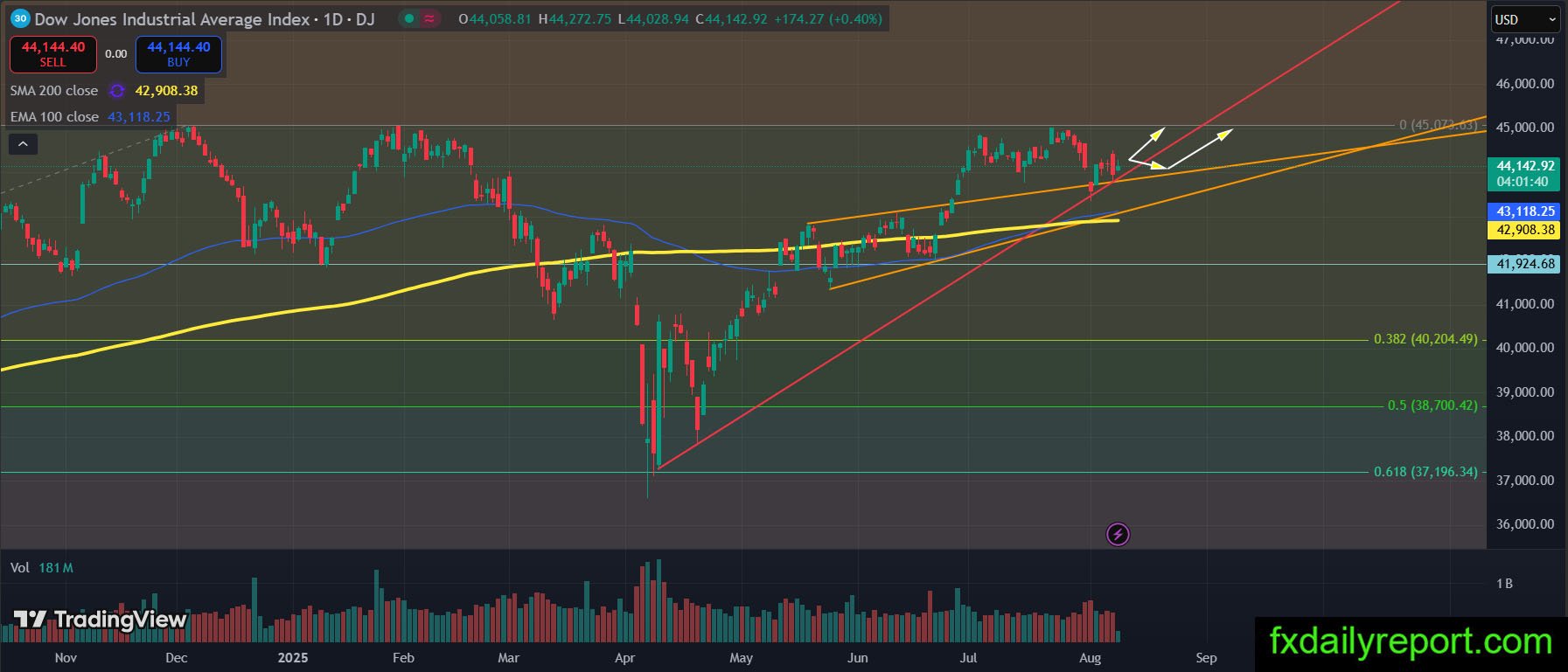
Task: Click the 2025 label on the time axis
Action: (x=292, y=658)
